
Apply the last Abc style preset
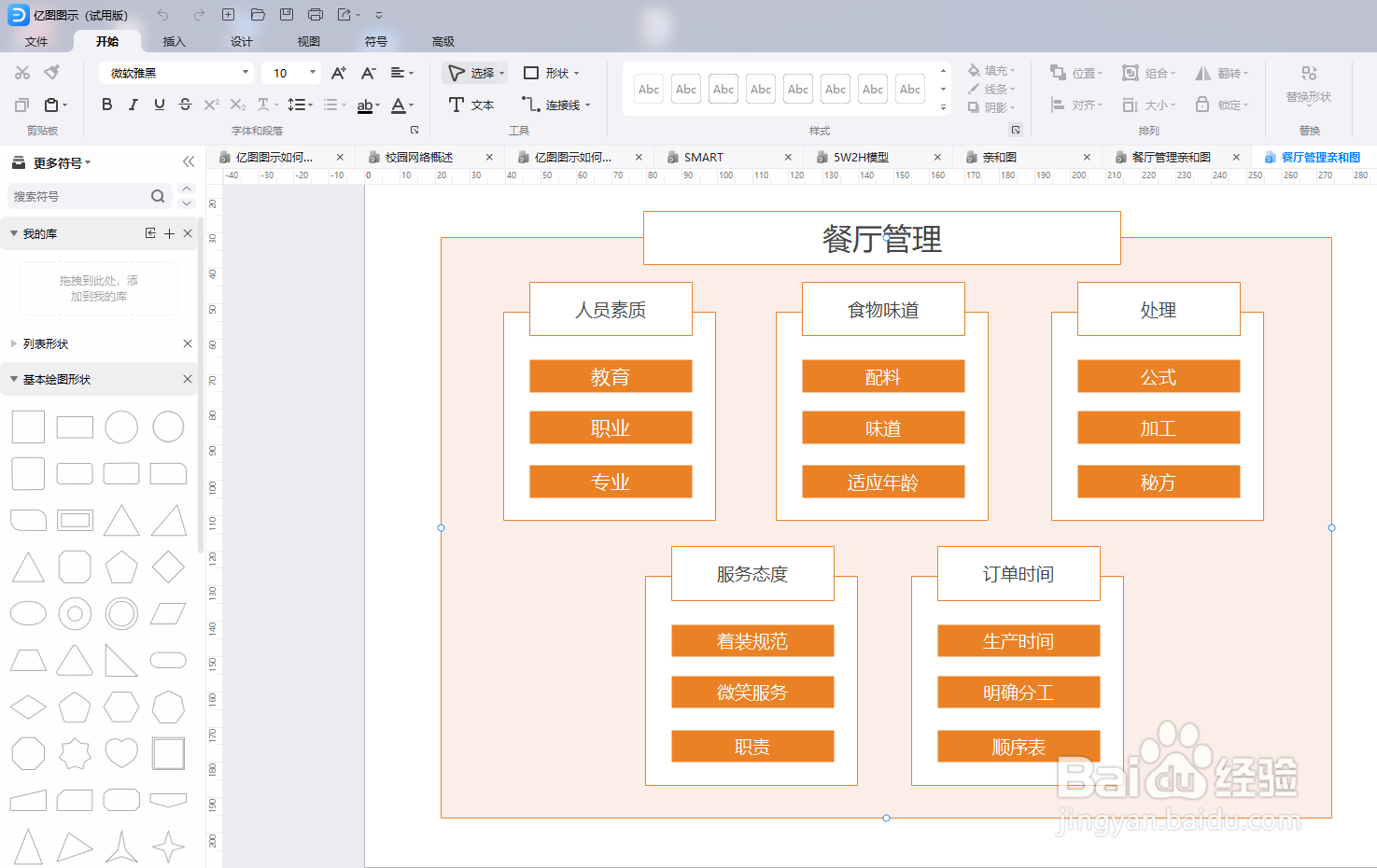(x=910, y=90)
